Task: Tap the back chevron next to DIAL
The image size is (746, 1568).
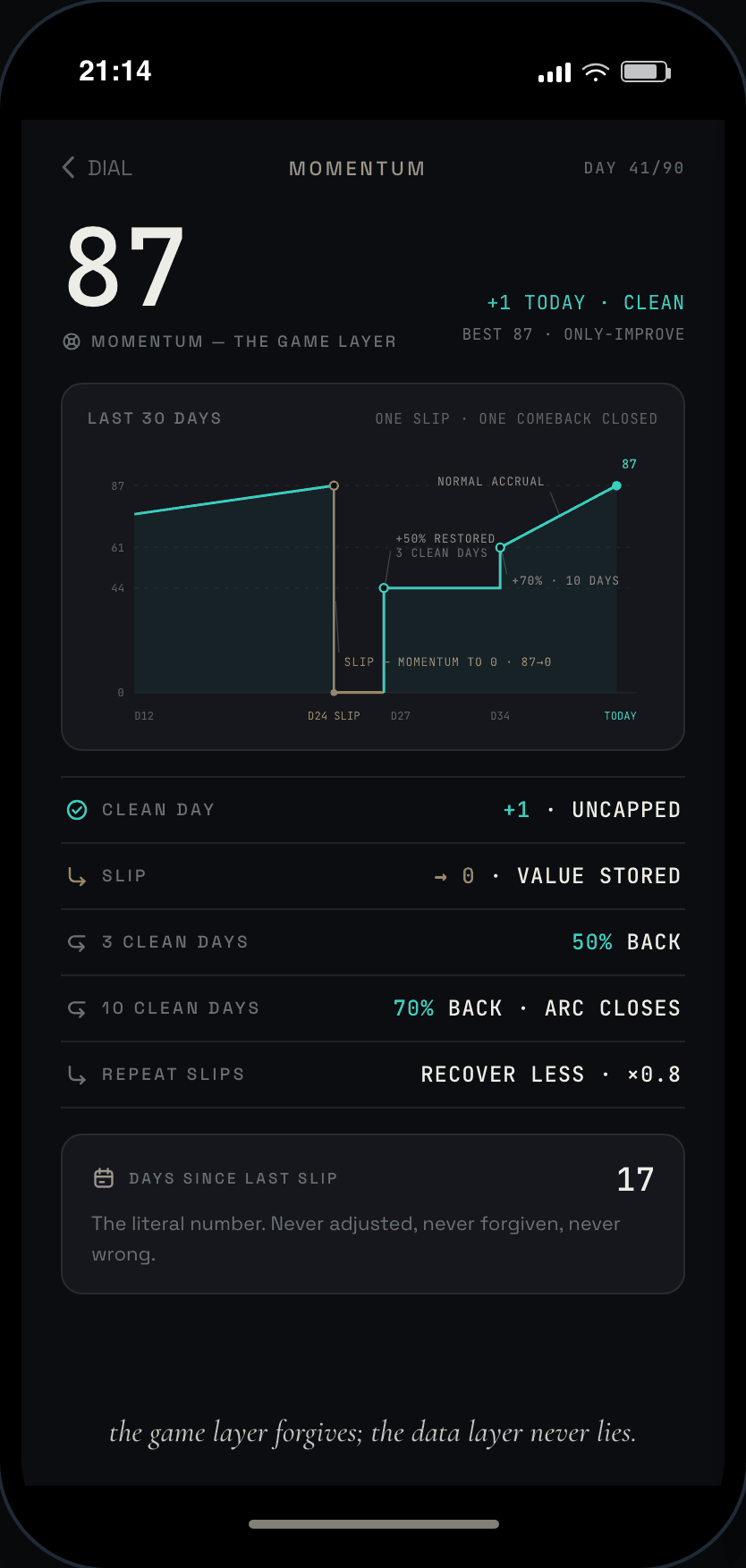Action: 69,167
